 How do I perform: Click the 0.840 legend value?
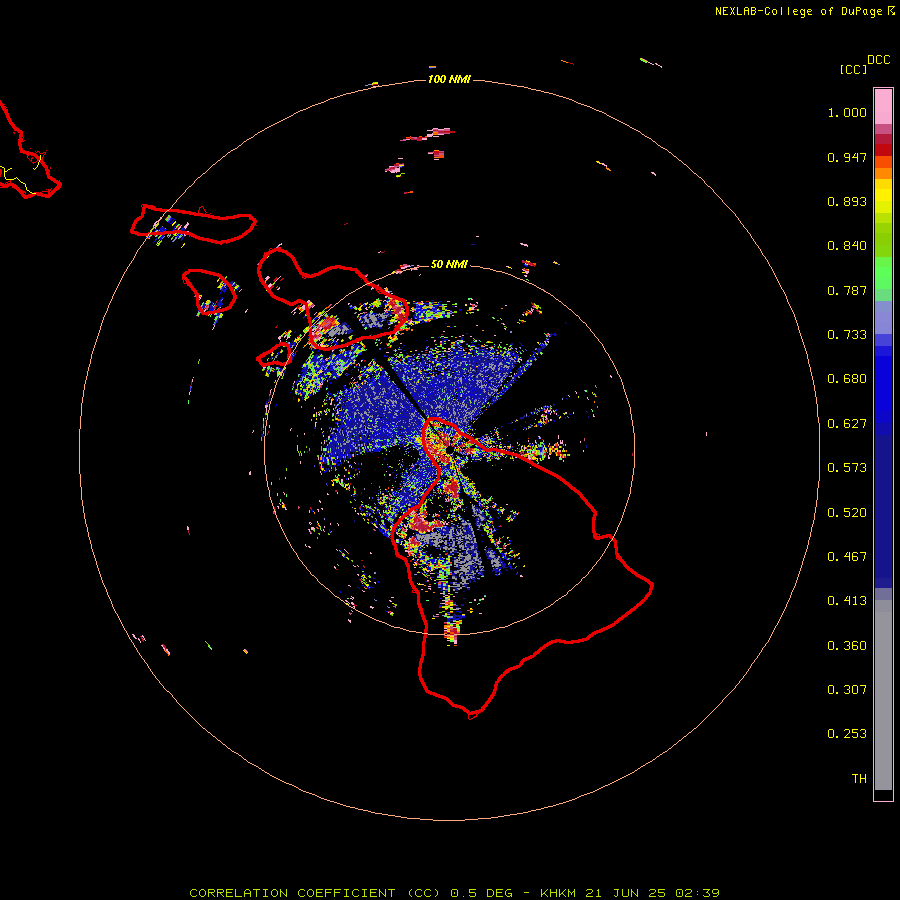847,246
